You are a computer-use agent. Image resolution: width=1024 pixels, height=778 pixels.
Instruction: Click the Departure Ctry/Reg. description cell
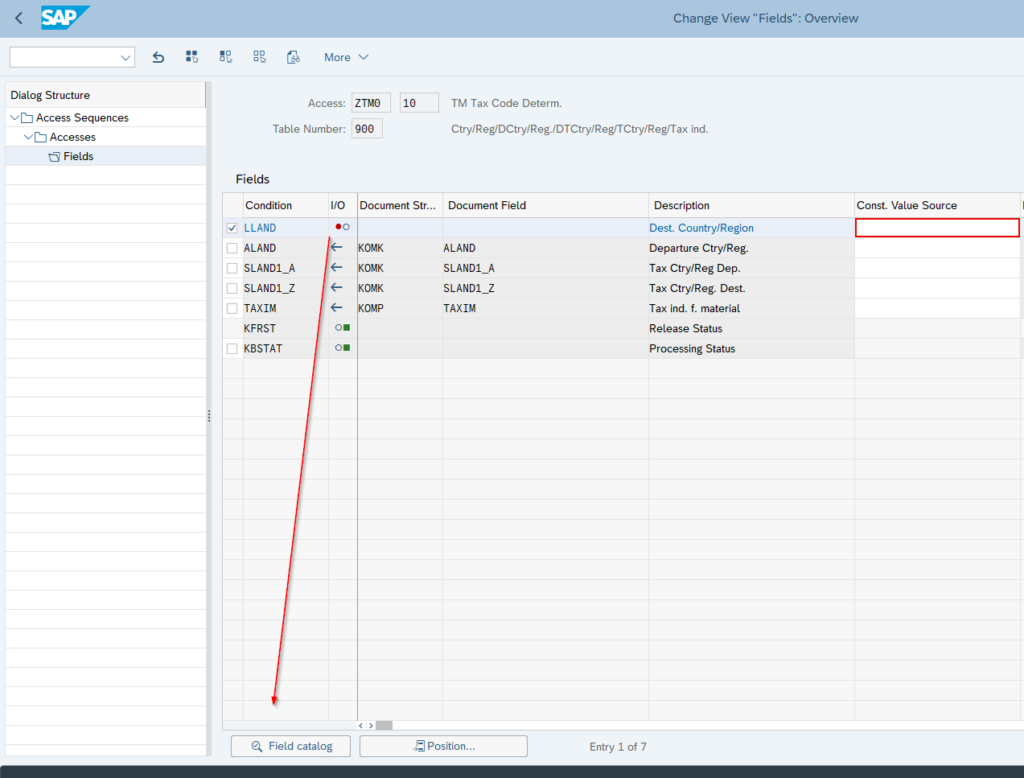[x=751, y=248]
